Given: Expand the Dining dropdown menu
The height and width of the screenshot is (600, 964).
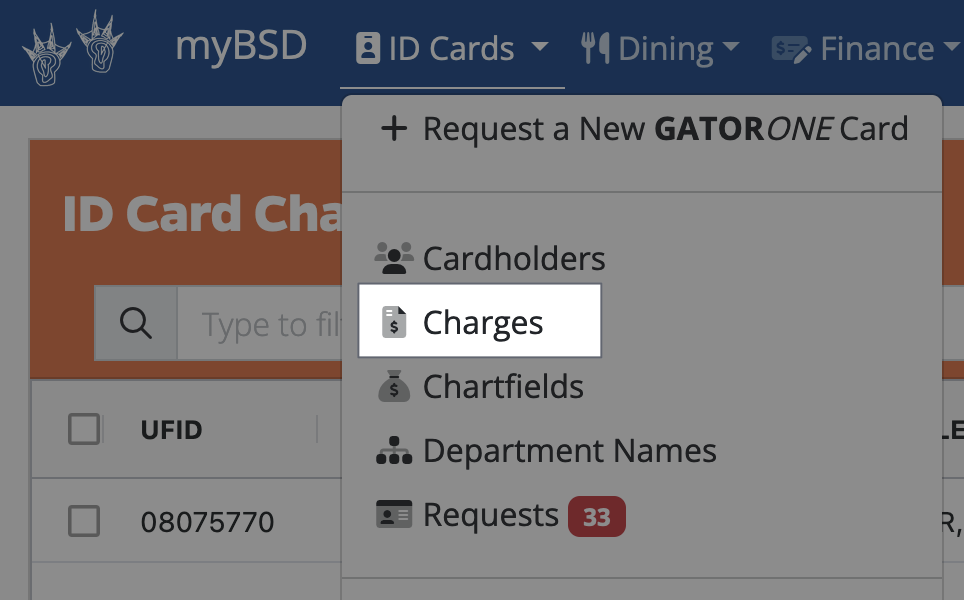Looking at the screenshot, I should click(661, 48).
